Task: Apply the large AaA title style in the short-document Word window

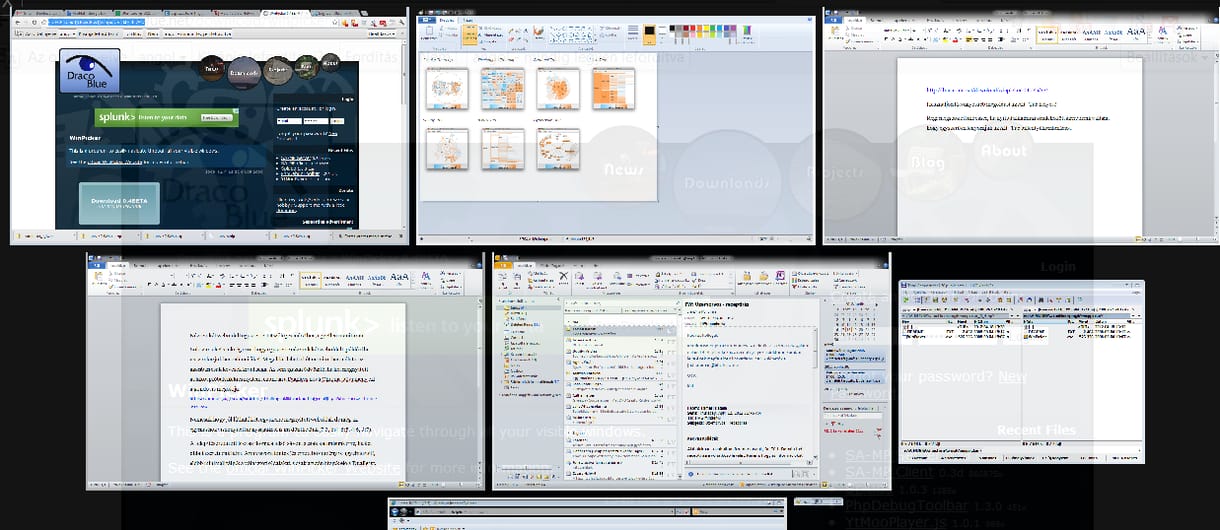Action: pos(1137,33)
